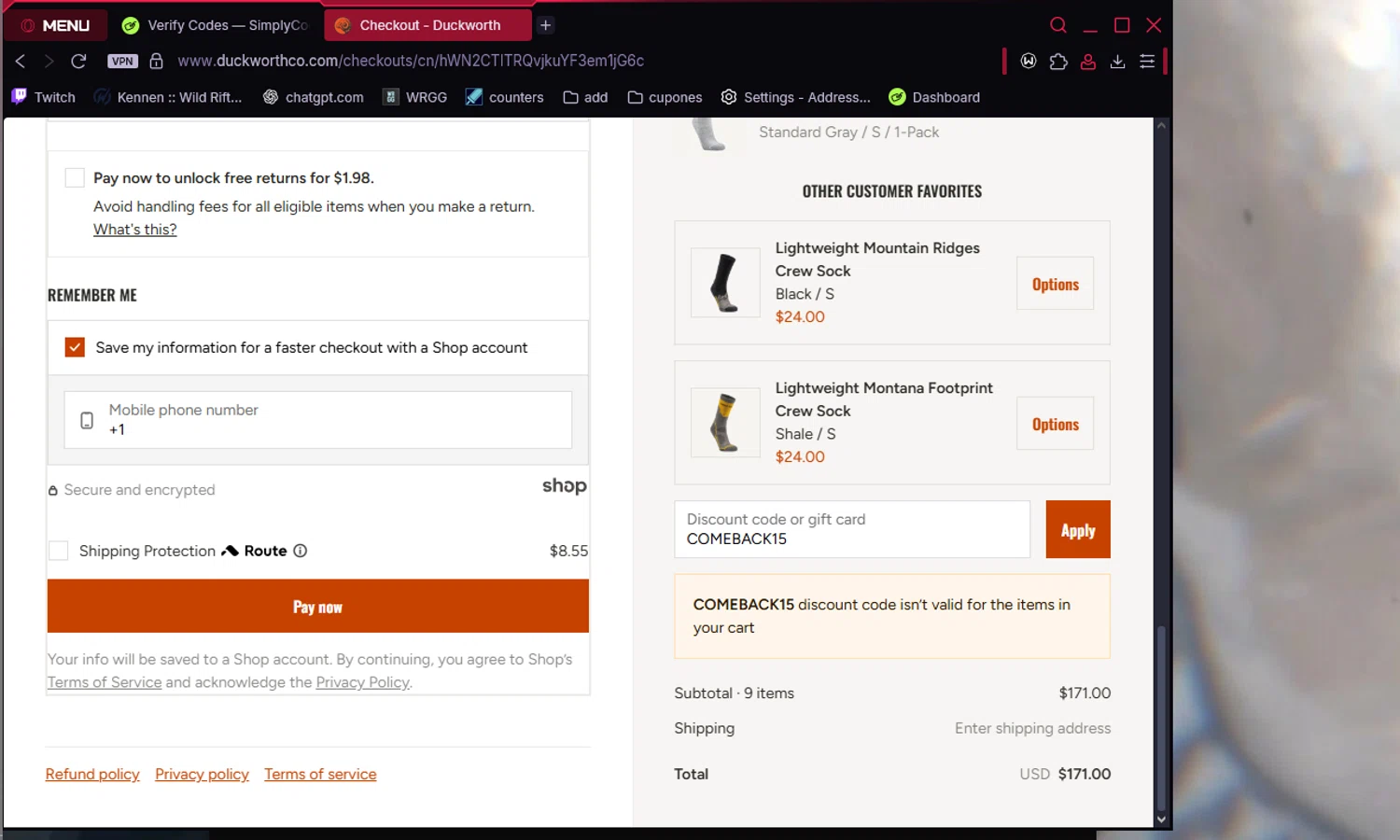Image resolution: width=1400 pixels, height=840 pixels.
Task: Uncheck Save my information for faster checkout
Action: click(x=75, y=347)
